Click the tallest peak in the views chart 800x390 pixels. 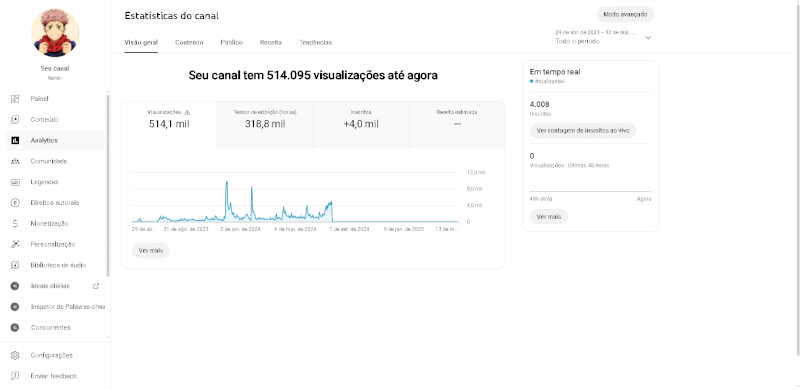point(227,182)
